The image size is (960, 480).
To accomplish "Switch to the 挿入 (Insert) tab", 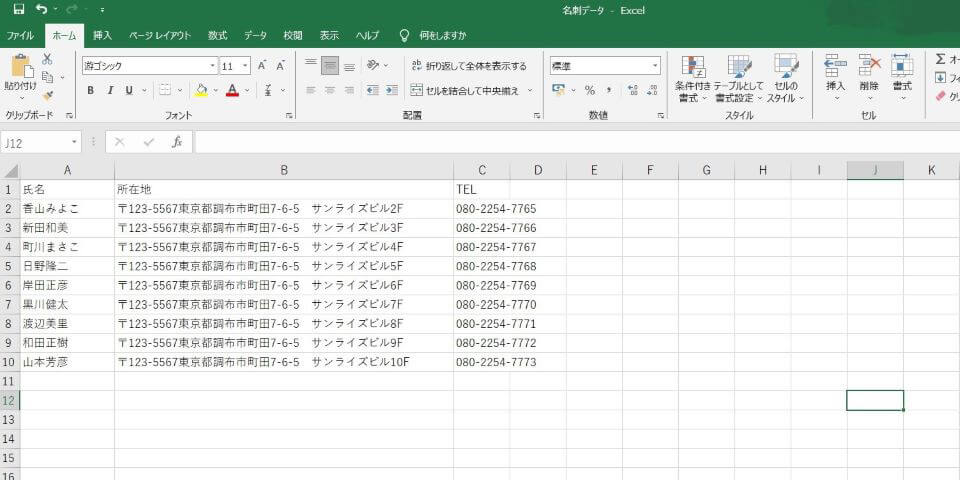I will tap(102, 35).
